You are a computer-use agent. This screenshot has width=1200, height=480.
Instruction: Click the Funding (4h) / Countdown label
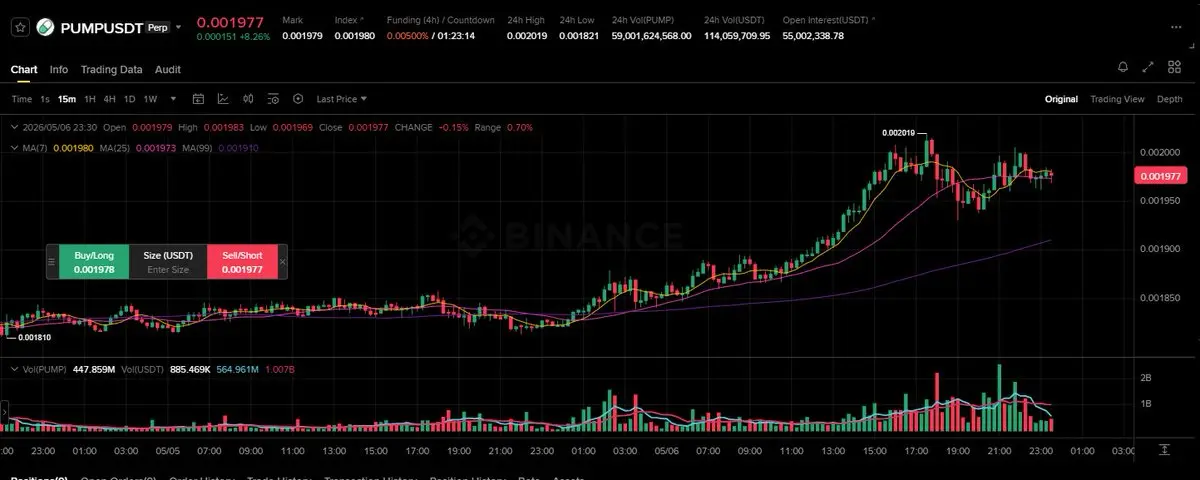click(x=441, y=20)
